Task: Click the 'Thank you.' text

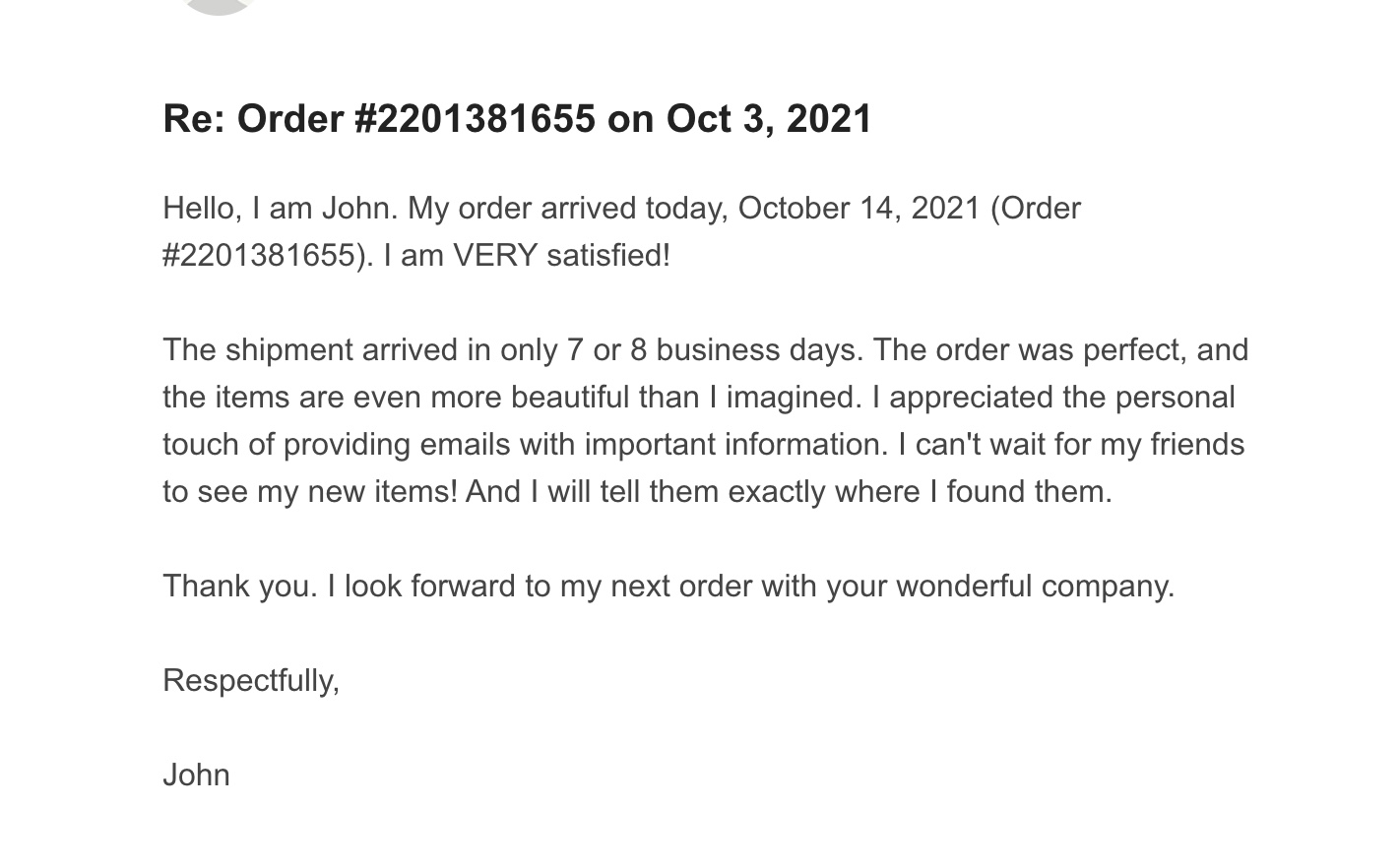Action: 240,587
